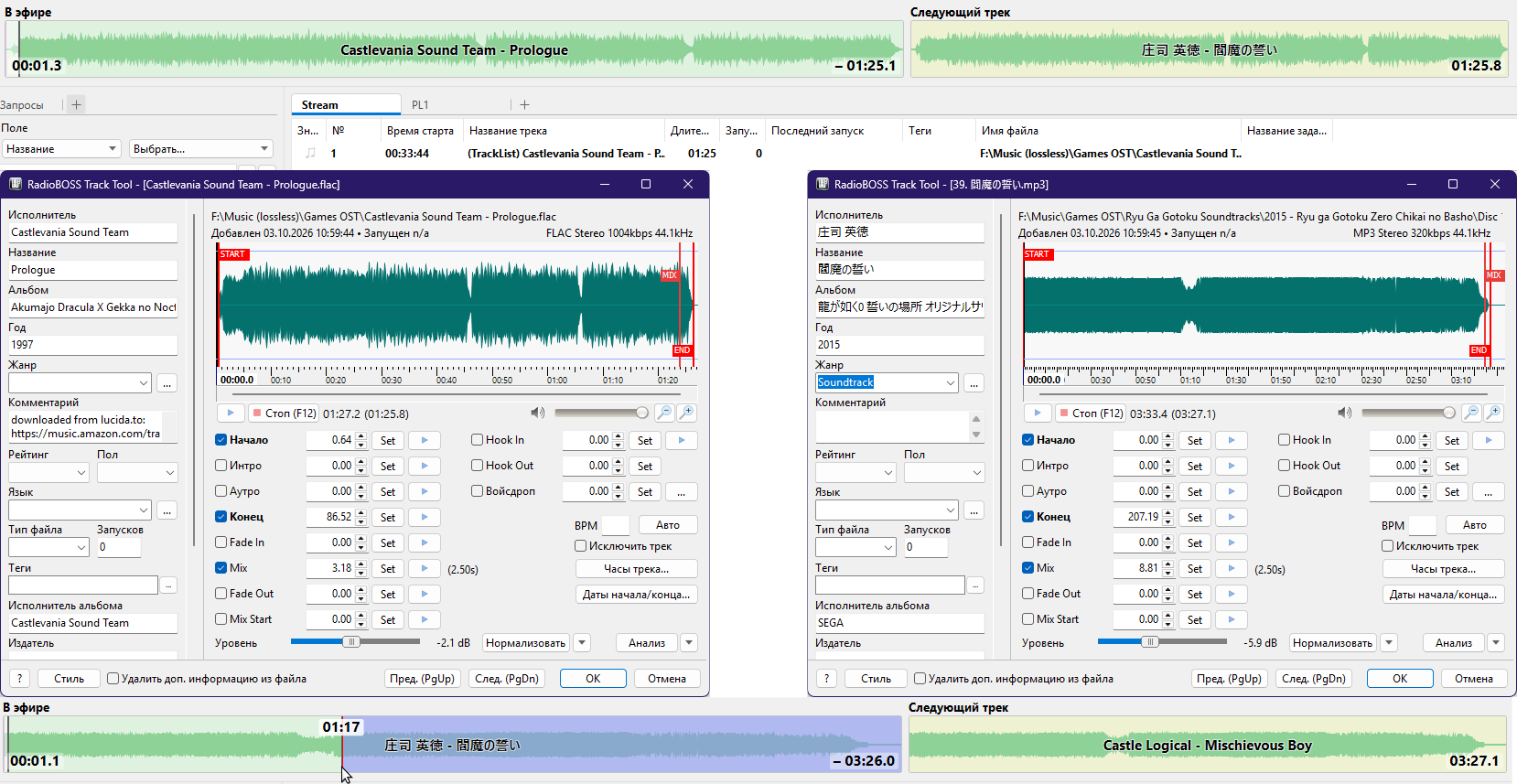Zoom out the waveform in the left Track Tool
The image size is (1517, 784).
[664, 413]
